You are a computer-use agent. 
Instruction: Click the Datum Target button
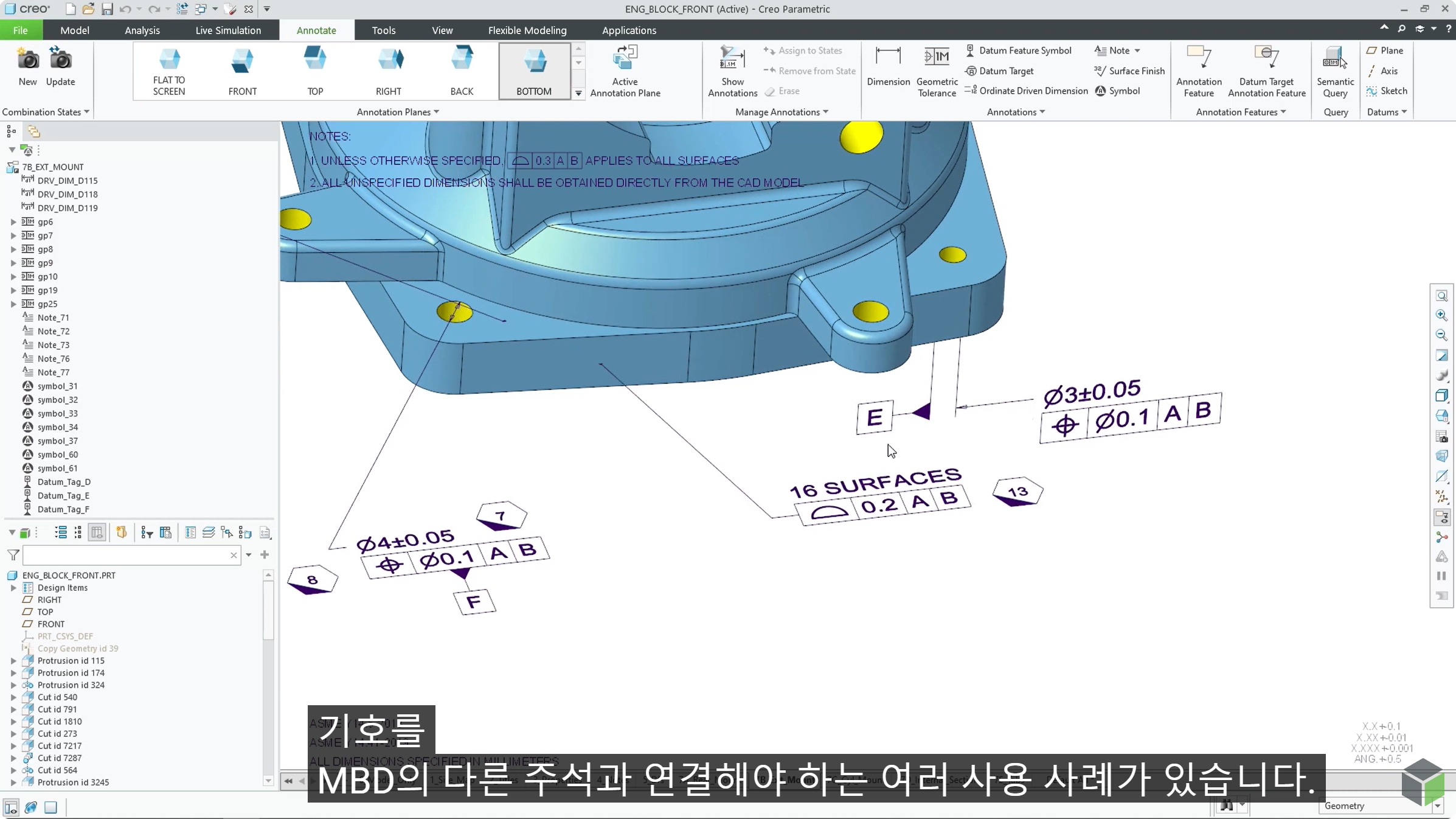point(1000,71)
